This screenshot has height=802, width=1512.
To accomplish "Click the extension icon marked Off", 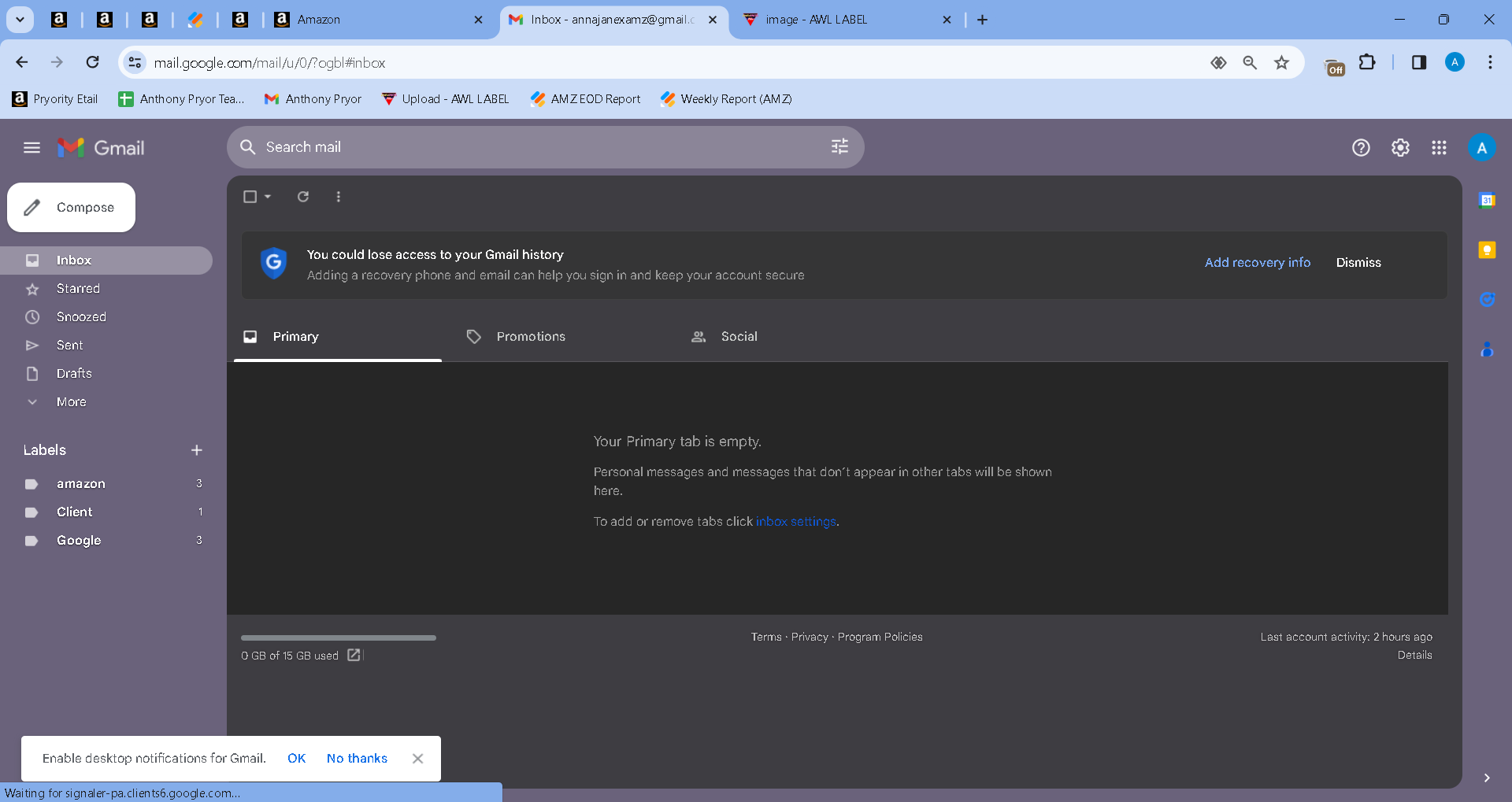I will [1335, 67].
